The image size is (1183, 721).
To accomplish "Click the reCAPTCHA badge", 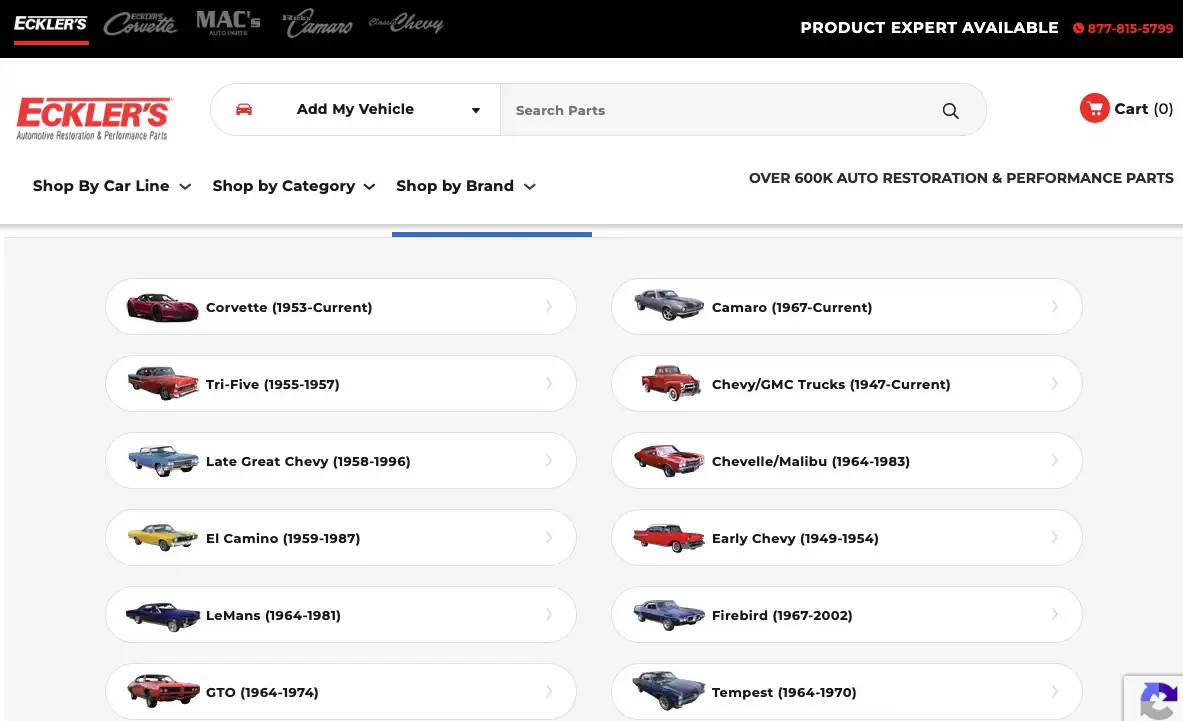I will pos(1154,698).
